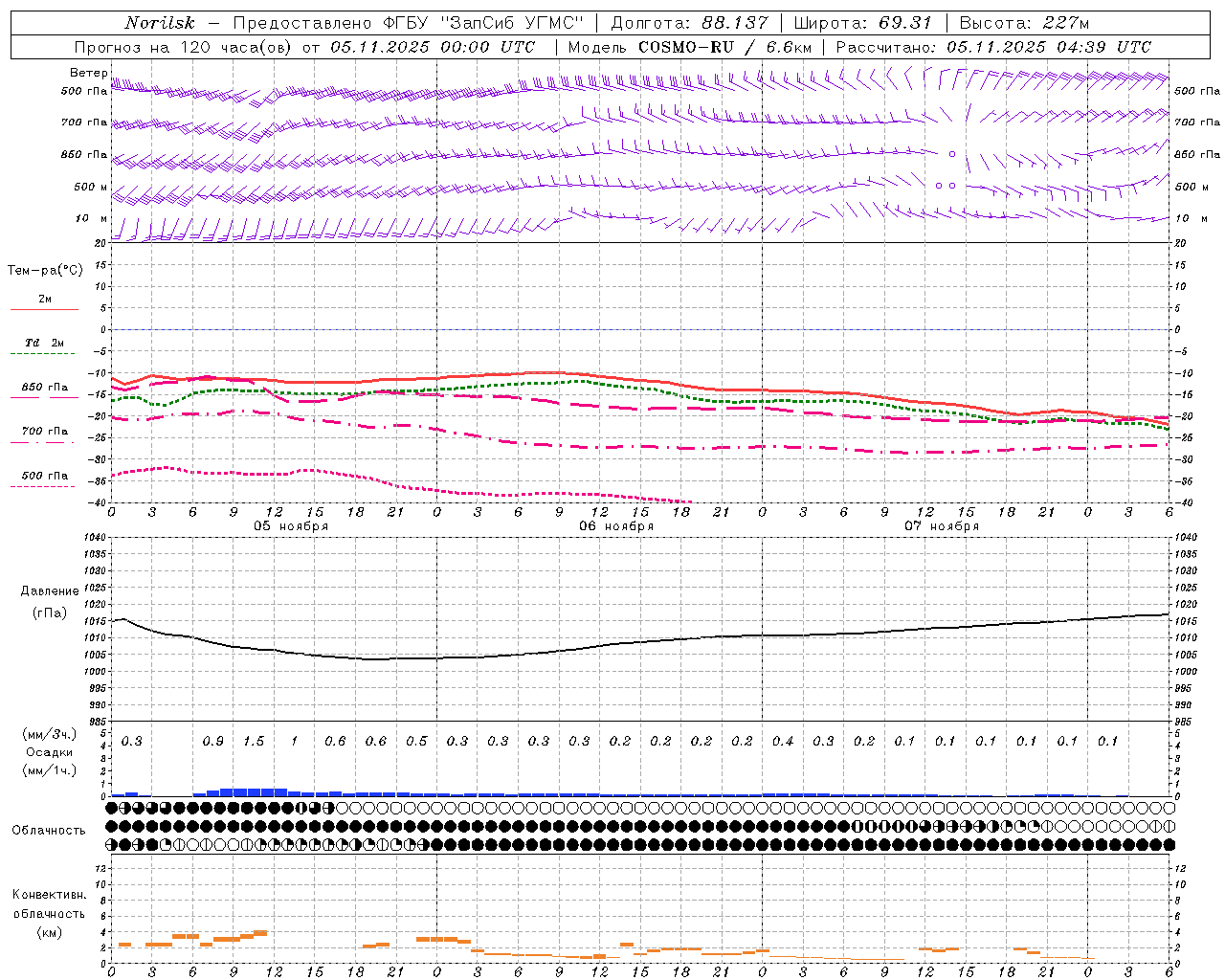Image resolution: width=1225 pixels, height=980 pixels.
Task: Select the date label 07 ноября
Action: pyautogui.click(x=942, y=526)
